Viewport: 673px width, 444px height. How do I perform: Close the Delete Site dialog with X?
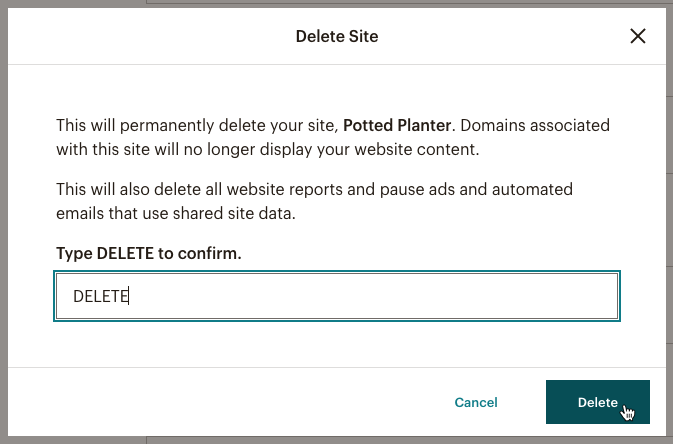(638, 36)
